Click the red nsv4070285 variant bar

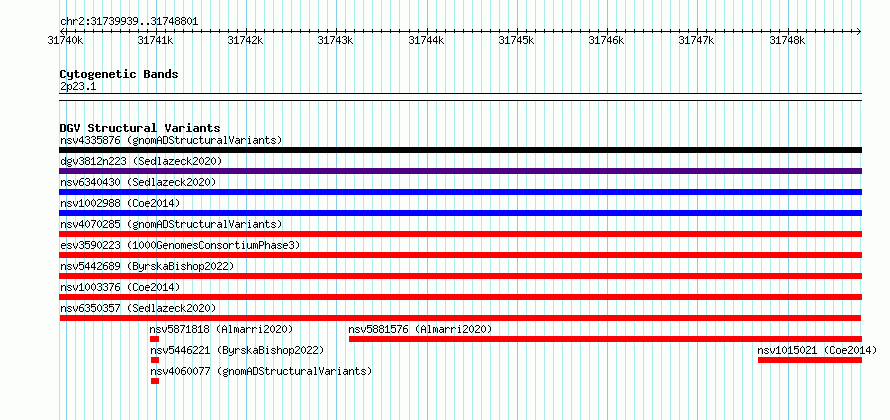pos(460,234)
